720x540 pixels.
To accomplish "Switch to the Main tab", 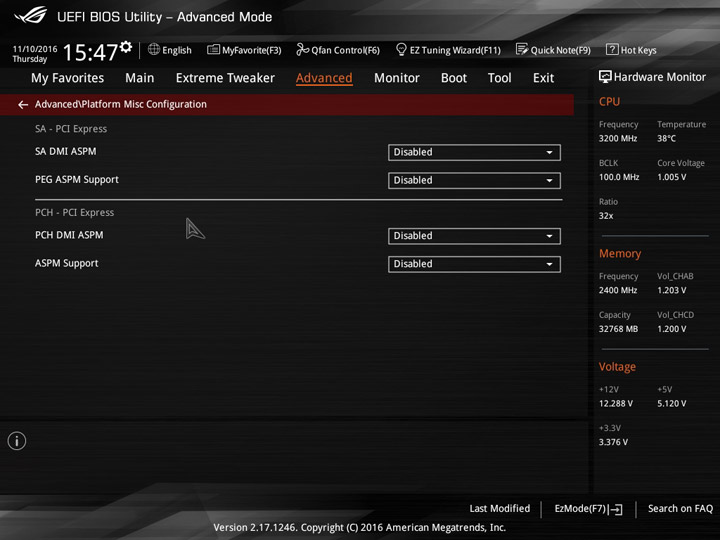I will (140, 78).
